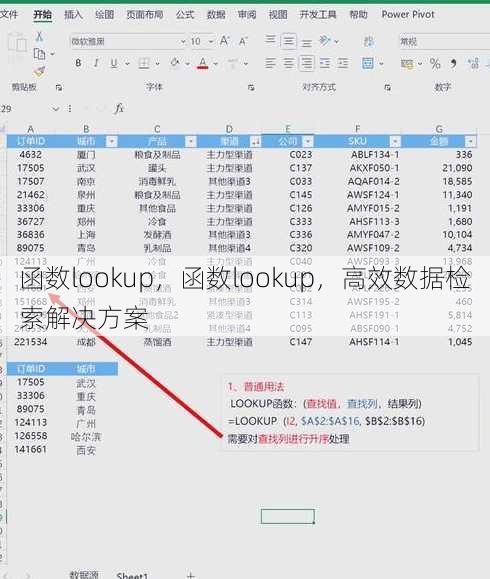
Task: Toggle bold formatting
Action: (x=78, y=63)
